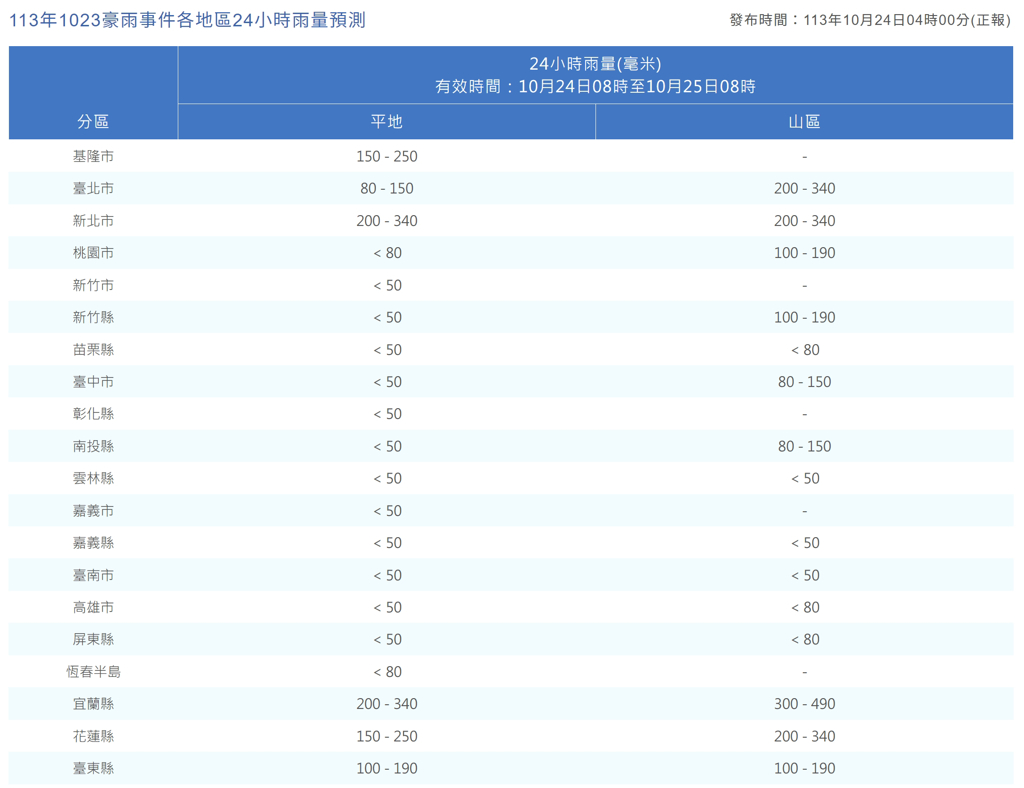Click the 南投縣 row label
Screen dimensions: 1024x788
click(93, 446)
